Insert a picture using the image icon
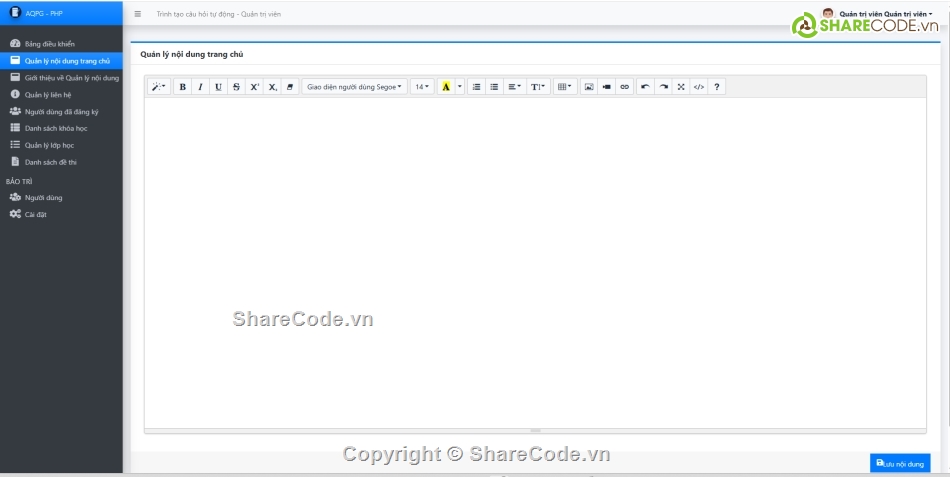950x477 pixels. [x=589, y=87]
